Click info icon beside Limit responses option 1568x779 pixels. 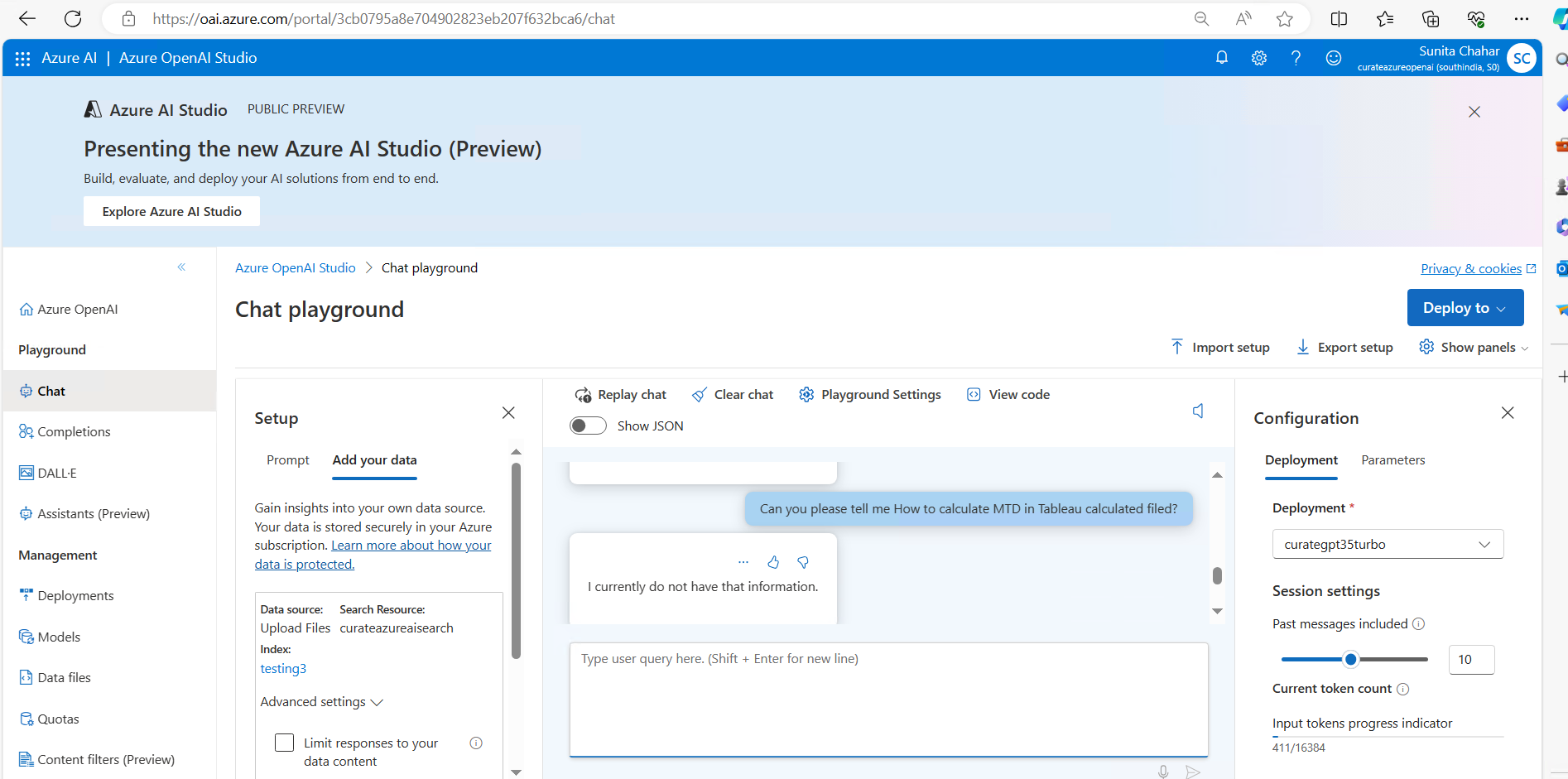click(476, 743)
